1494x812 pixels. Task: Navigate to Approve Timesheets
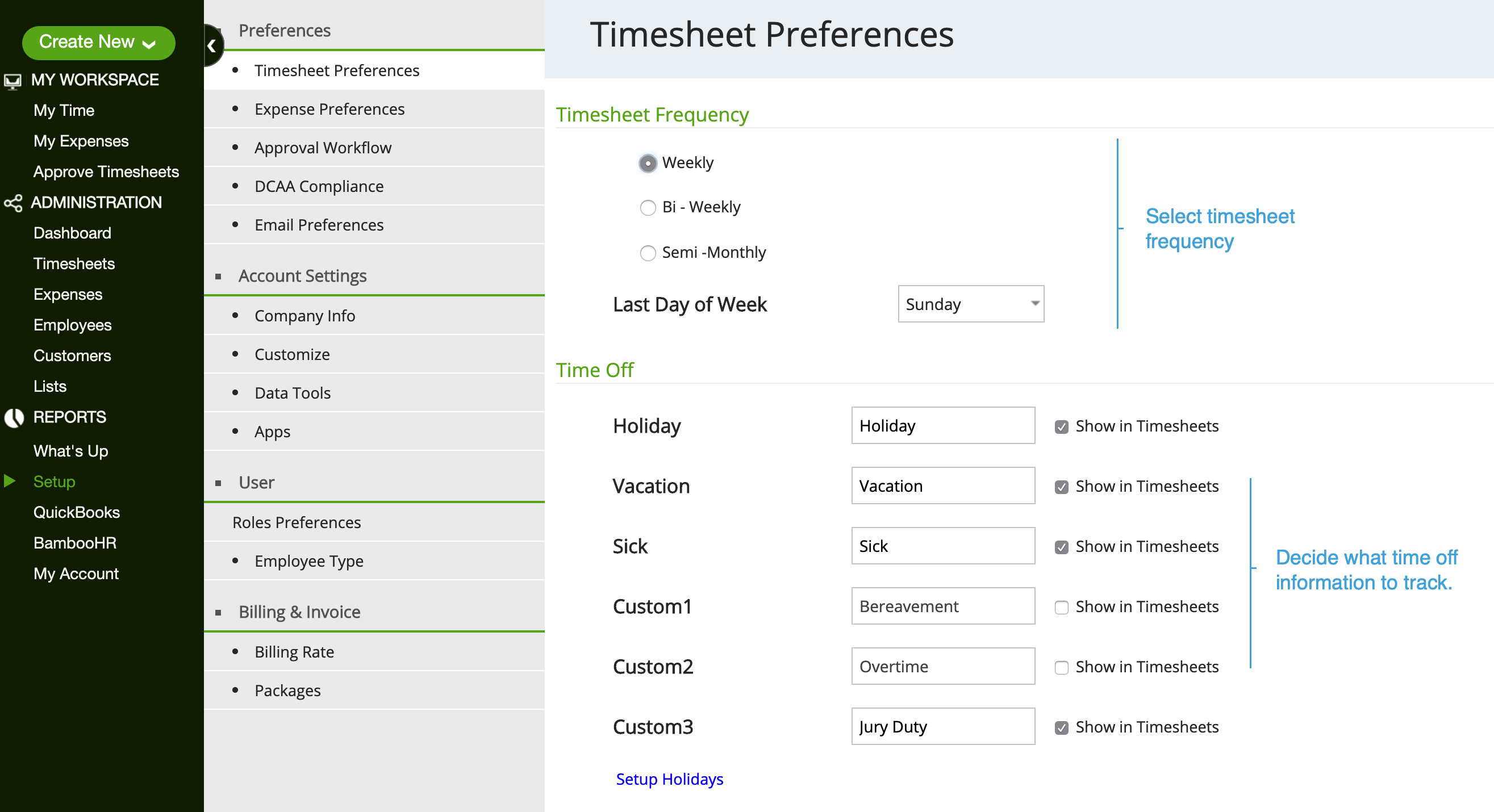click(106, 171)
